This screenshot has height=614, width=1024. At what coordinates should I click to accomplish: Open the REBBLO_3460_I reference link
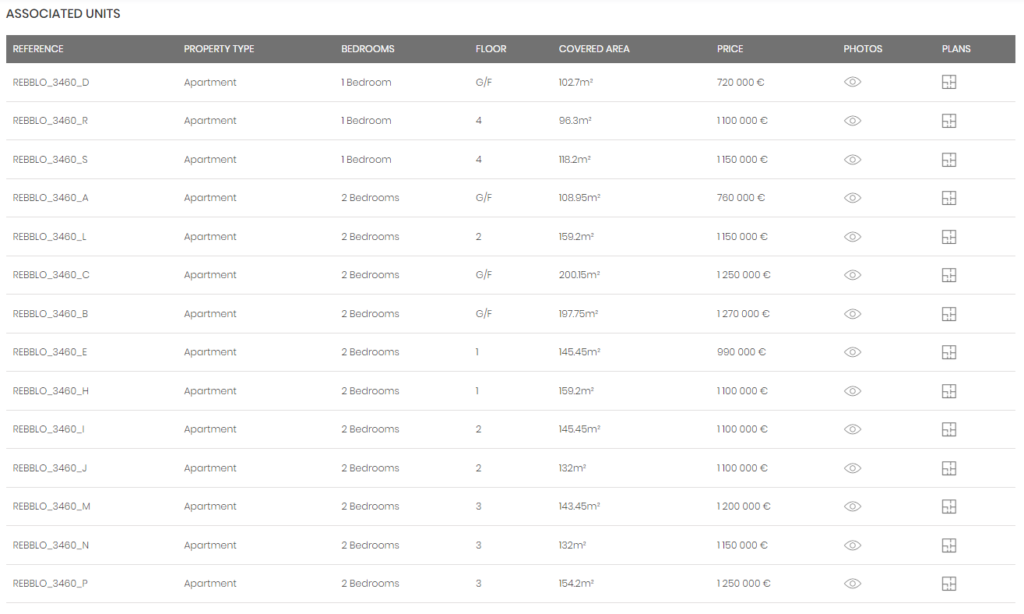[x=49, y=429]
